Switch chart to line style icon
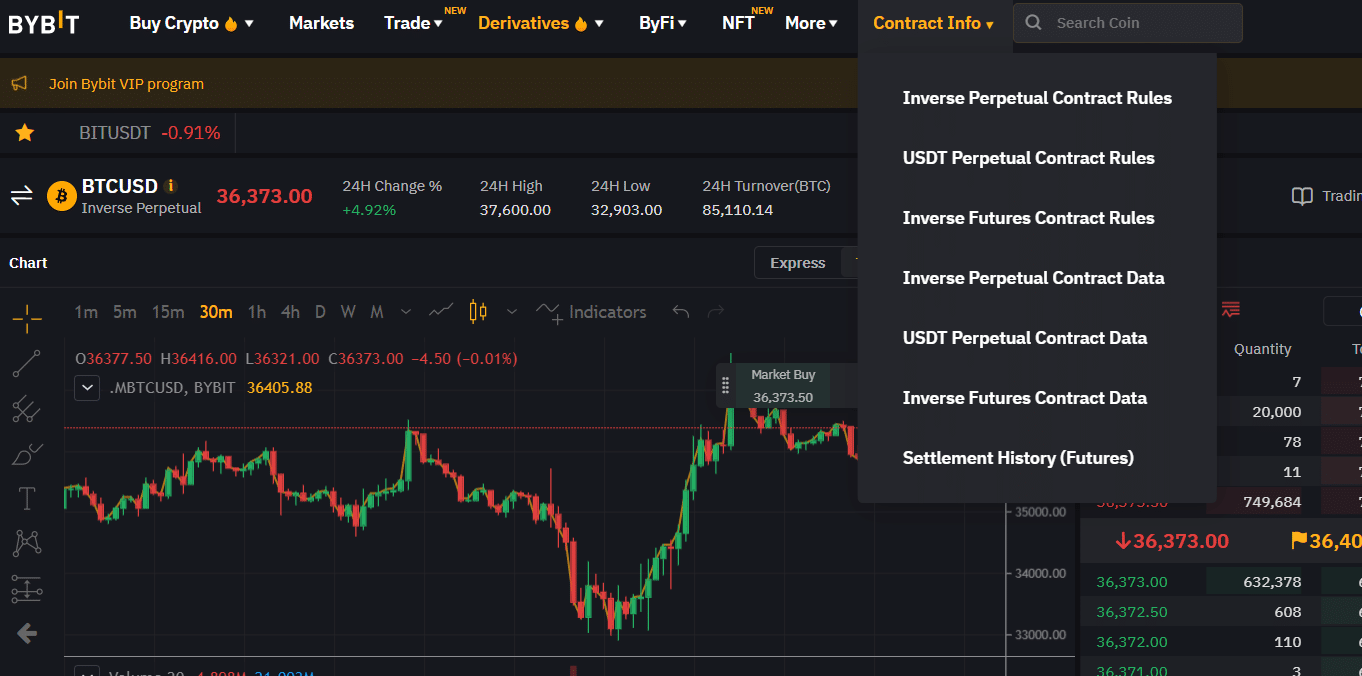Screen dimensions: 1362x676 click(441, 312)
